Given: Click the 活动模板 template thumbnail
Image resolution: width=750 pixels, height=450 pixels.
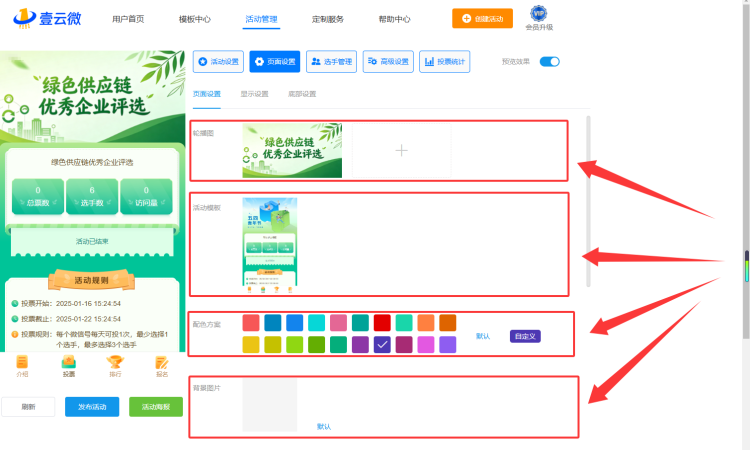Looking at the screenshot, I should tap(270, 245).
